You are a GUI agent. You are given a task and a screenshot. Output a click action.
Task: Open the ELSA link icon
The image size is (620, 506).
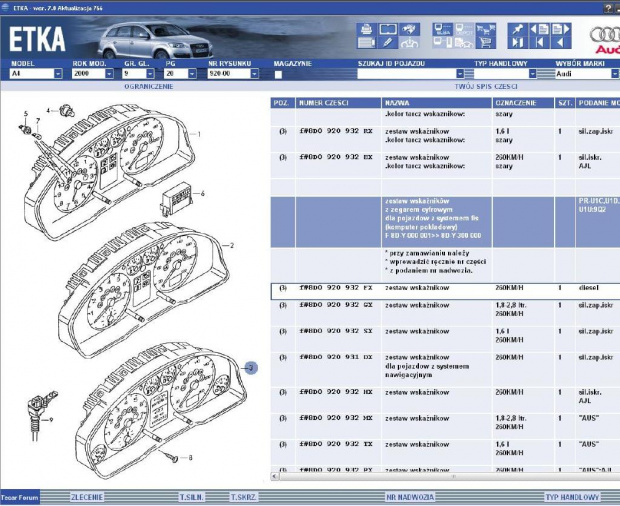click(442, 29)
